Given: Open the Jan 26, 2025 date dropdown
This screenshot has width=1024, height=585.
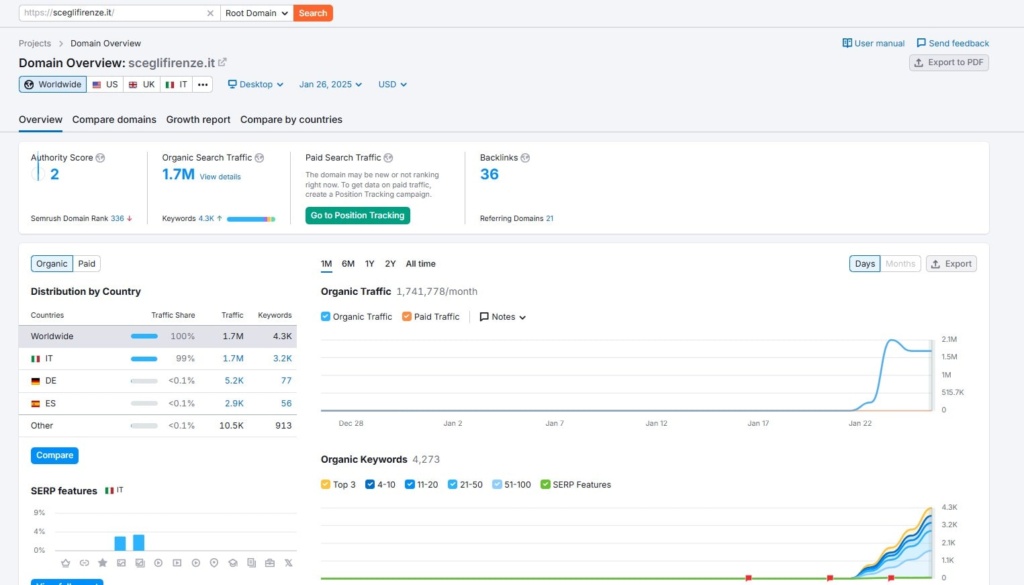Looking at the screenshot, I should [x=330, y=84].
